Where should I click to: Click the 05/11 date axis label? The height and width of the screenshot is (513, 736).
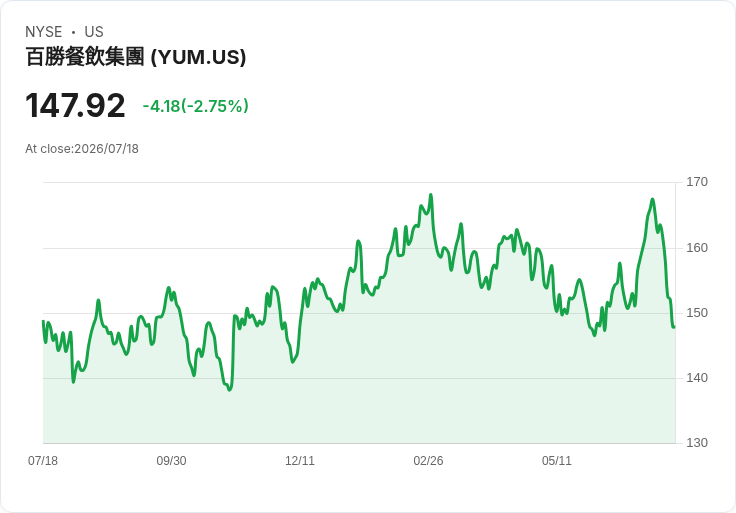557,461
